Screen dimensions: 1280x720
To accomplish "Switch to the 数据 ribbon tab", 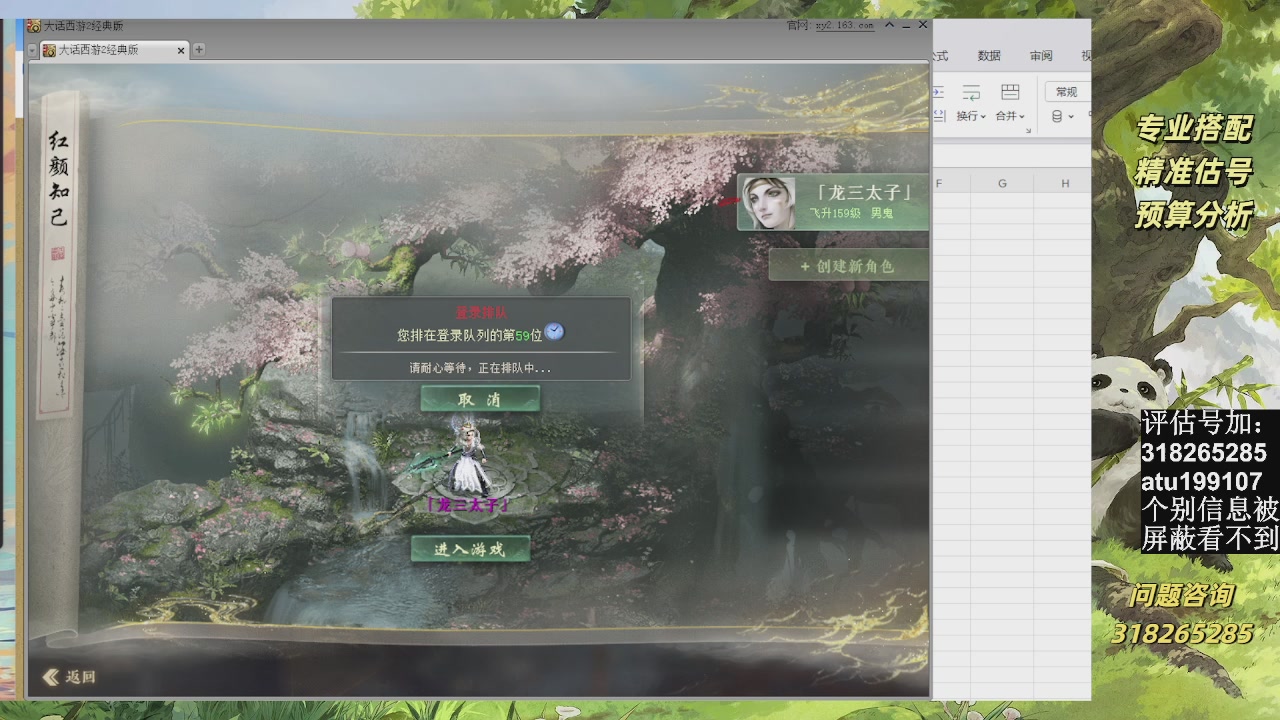I will (x=989, y=56).
